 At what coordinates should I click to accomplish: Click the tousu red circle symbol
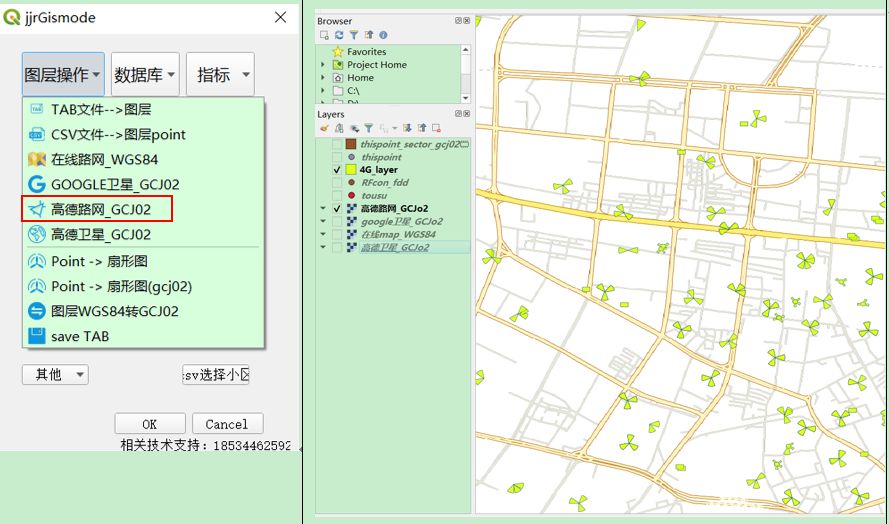pyautogui.click(x=351, y=196)
